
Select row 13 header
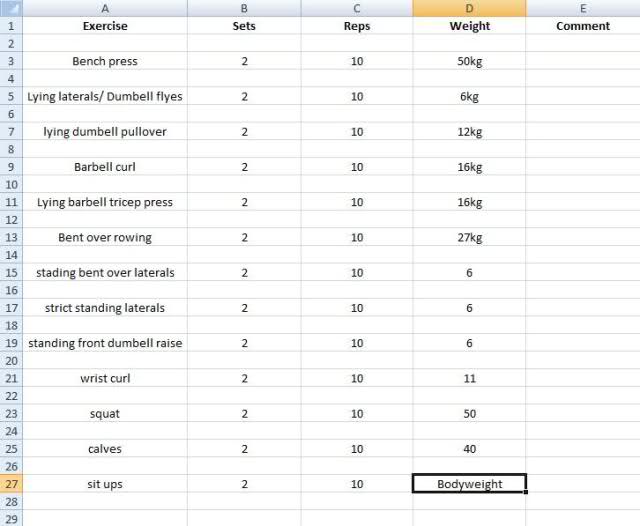point(11,237)
